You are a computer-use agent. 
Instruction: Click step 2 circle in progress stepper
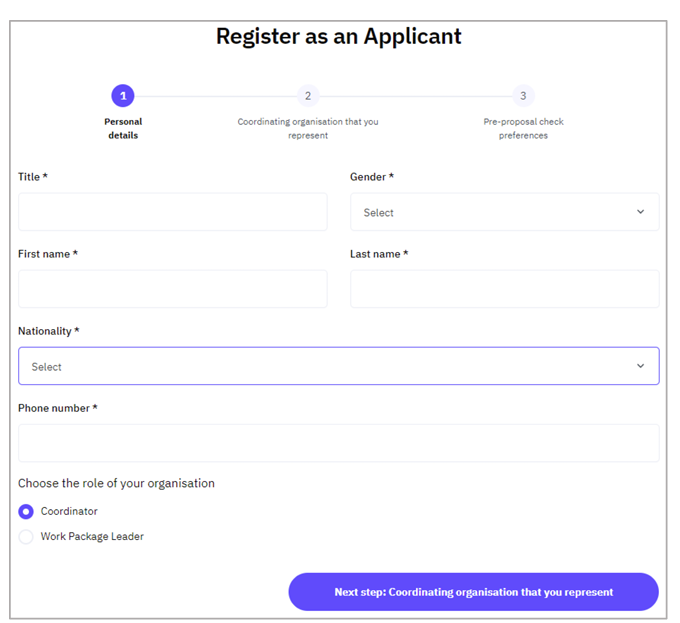pos(308,95)
